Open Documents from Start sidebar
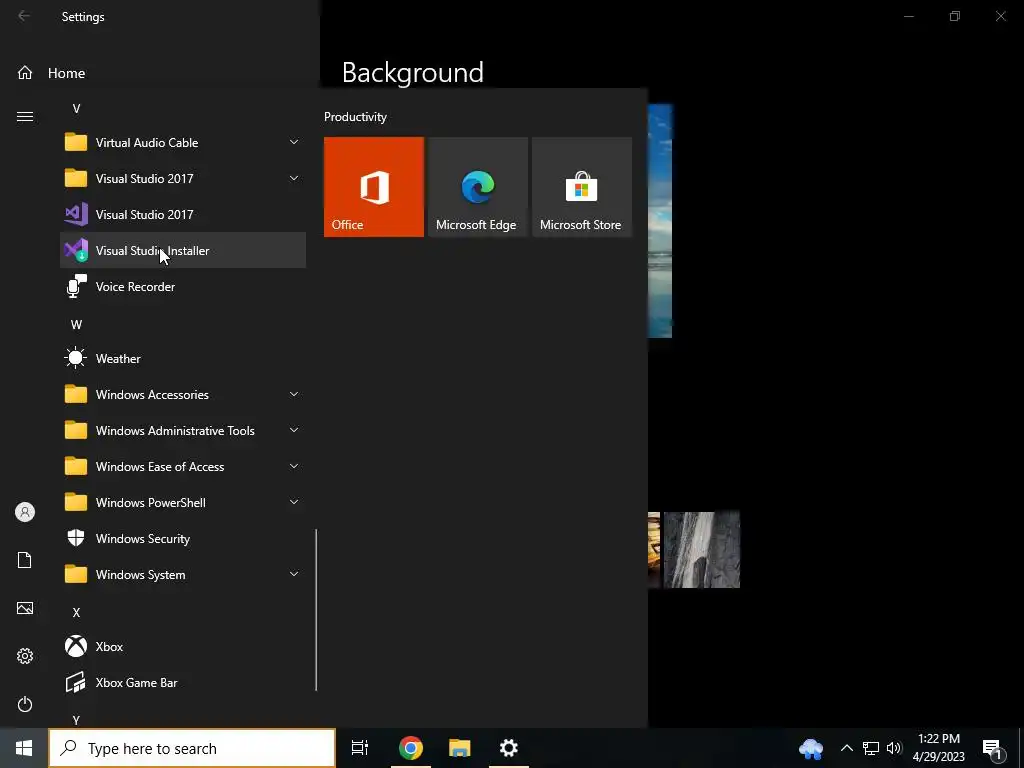This screenshot has width=1024, height=768. click(25, 560)
